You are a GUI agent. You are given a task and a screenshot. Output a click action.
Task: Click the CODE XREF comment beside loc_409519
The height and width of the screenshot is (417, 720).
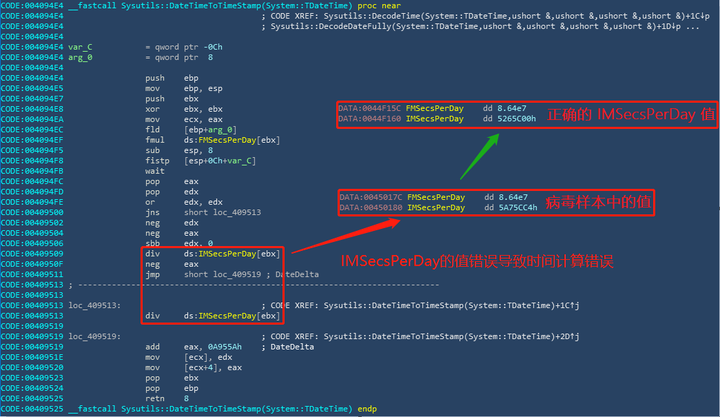pyautogui.click(x=420, y=337)
